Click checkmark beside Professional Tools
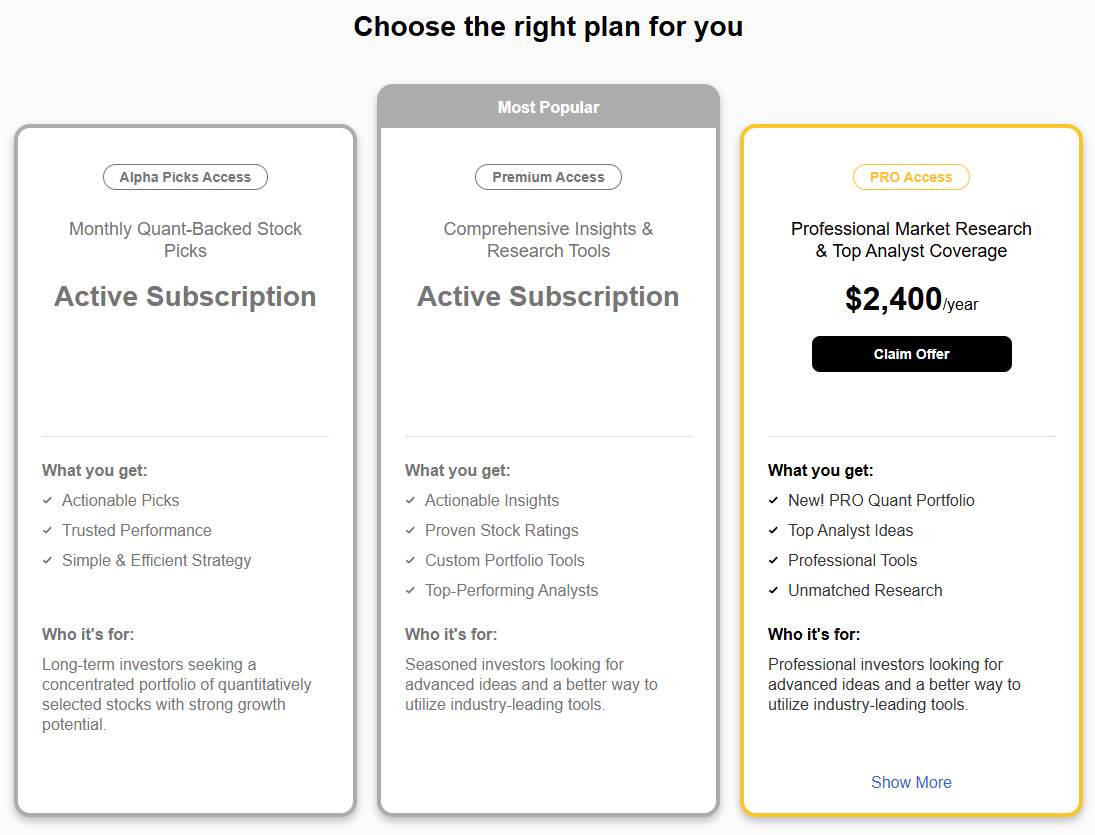Screen dimensions: 1095x835 (774, 560)
